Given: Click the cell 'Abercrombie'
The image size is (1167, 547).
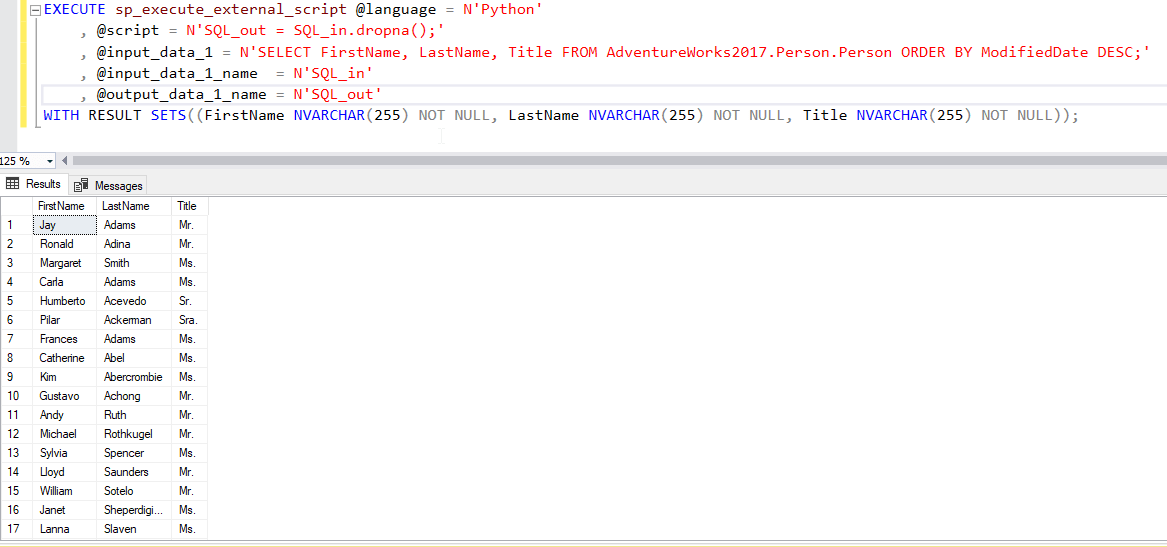Looking at the screenshot, I should pyautogui.click(x=134, y=377).
